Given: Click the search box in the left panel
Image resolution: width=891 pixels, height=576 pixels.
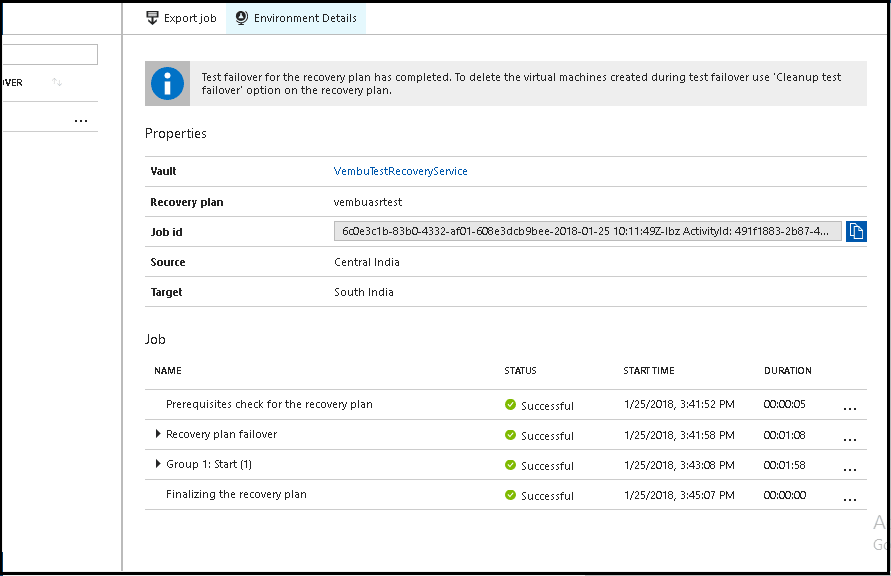Looking at the screenshot, I should tap(50, 55).
